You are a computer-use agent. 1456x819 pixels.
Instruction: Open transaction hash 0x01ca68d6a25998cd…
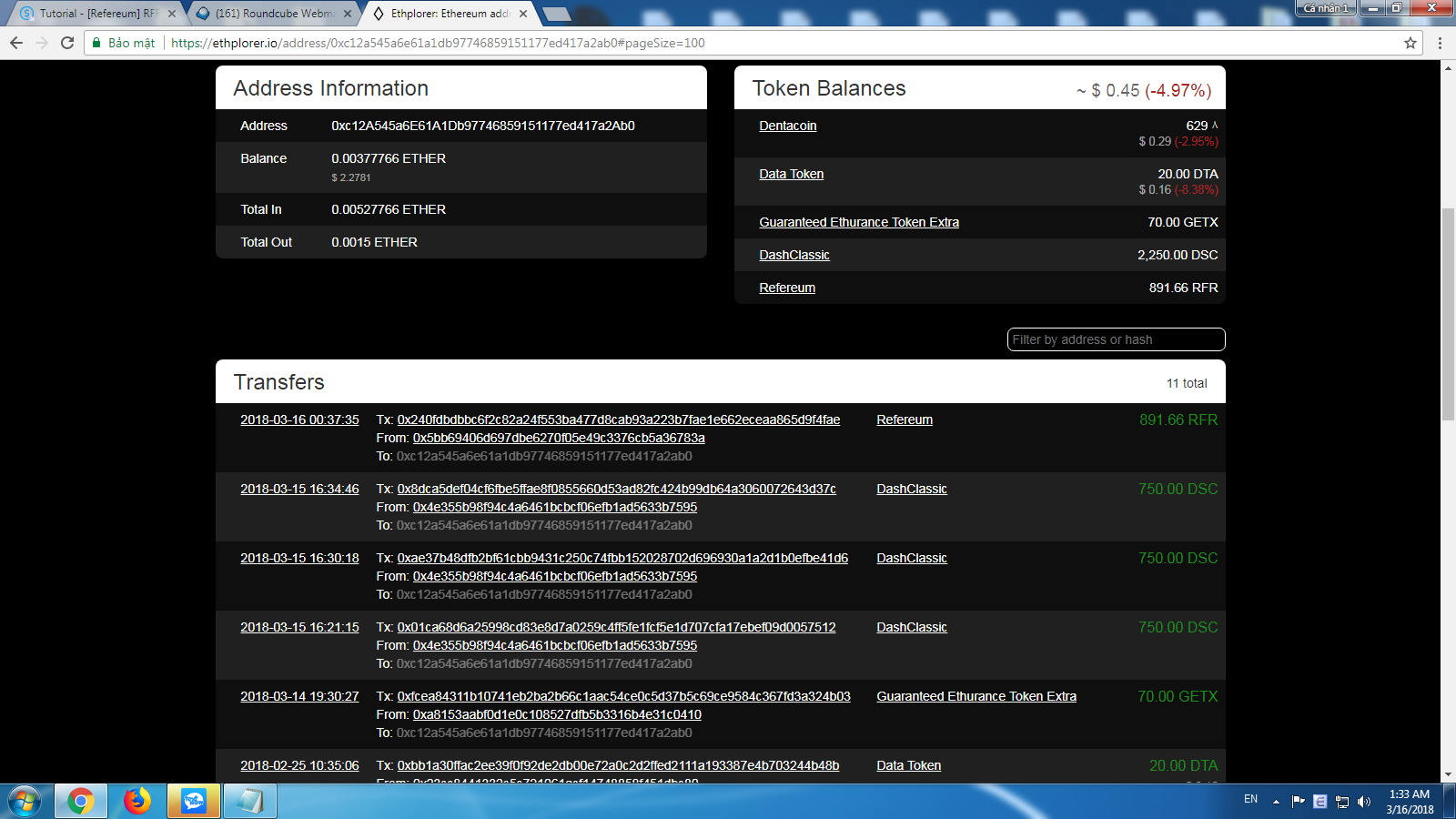616,627
